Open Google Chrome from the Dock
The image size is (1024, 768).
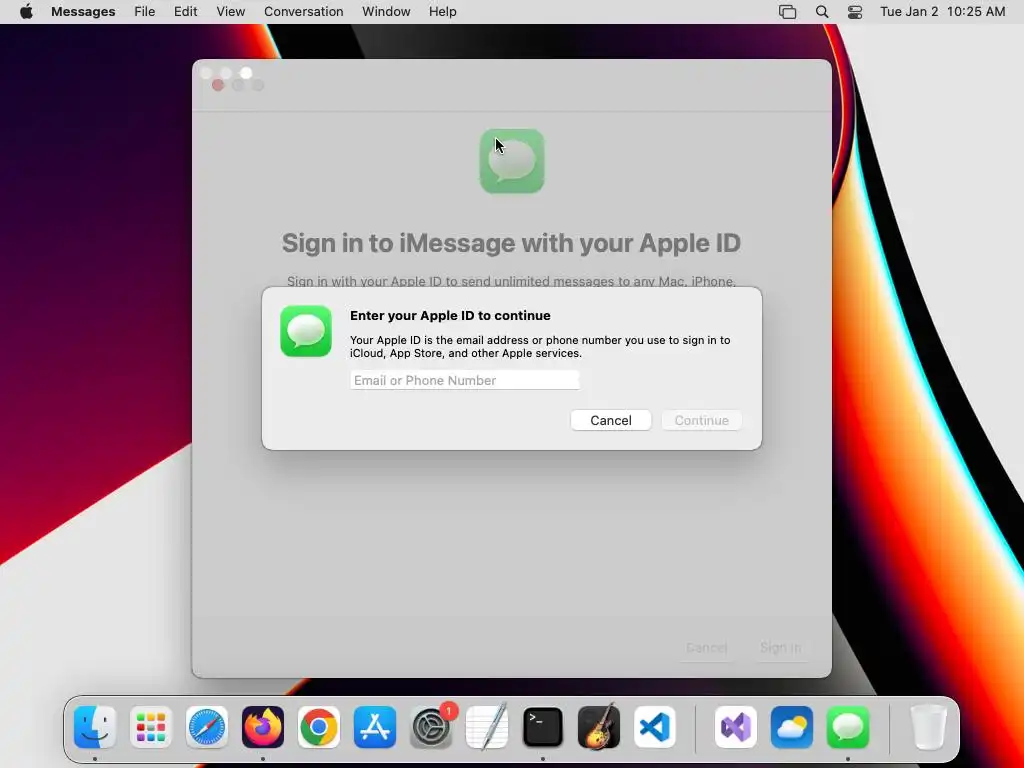(x=319, y=727)
